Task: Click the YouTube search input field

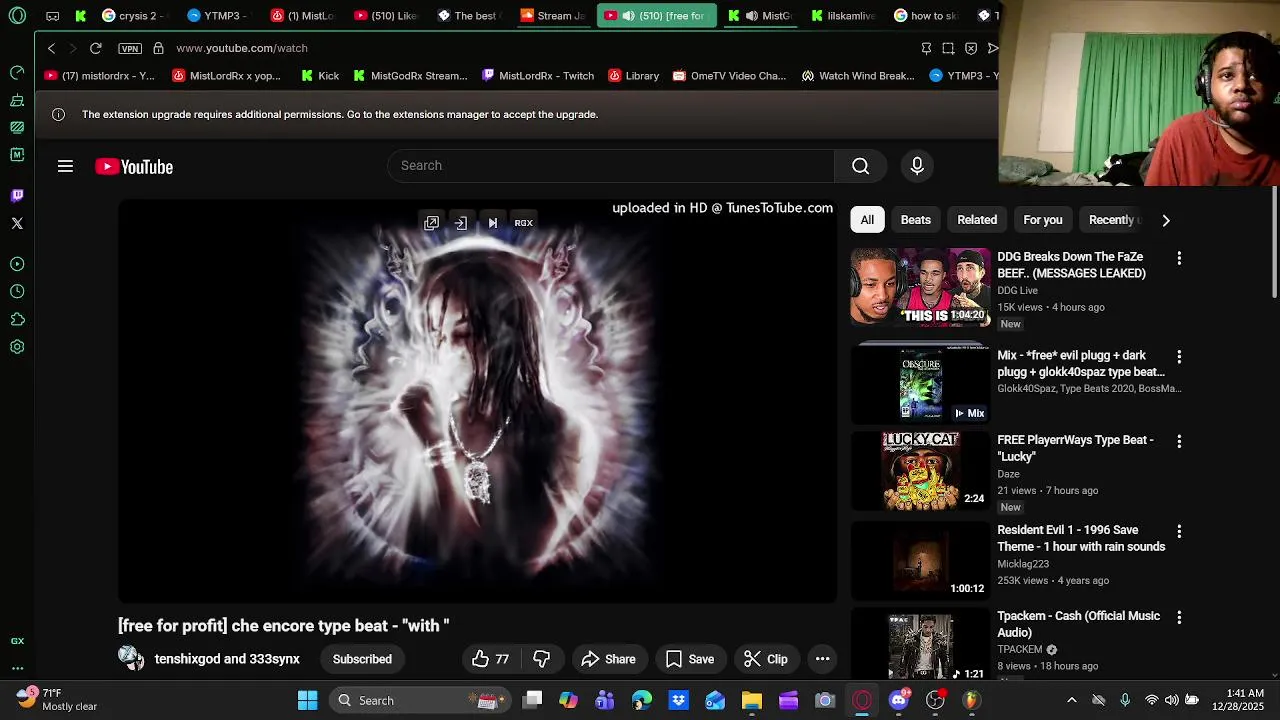Action: (611, 166)
